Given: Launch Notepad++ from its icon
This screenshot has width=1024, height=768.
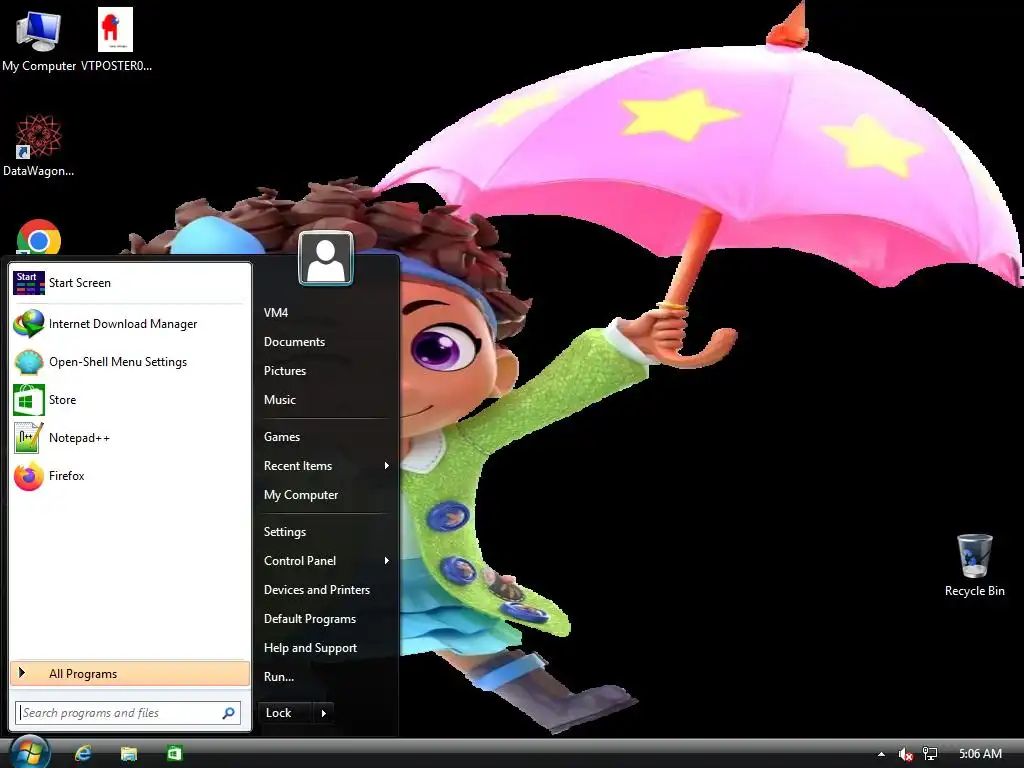Looking at the screenshot, I should [x=29, y=438].
